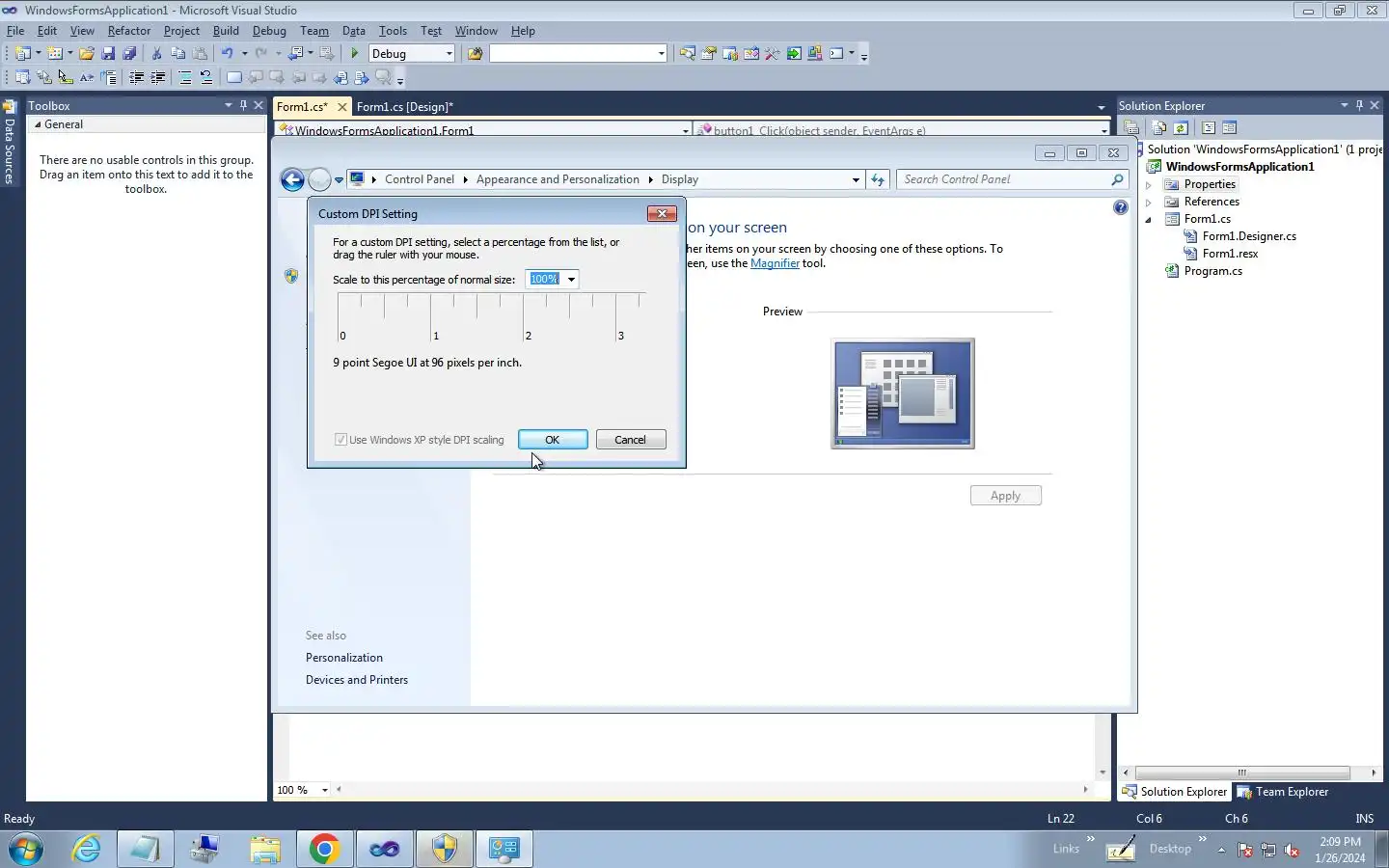Click the Search Control Panel field

click(x=1012, y=179)
